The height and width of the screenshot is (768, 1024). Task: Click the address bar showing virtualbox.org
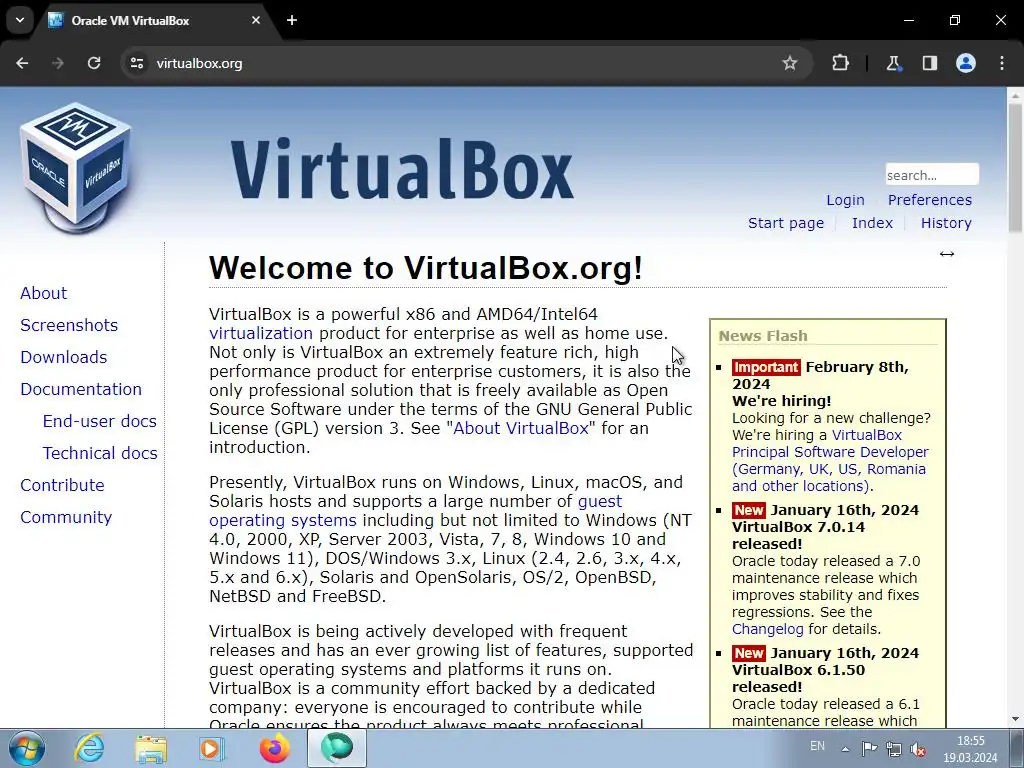click(457, 63)
